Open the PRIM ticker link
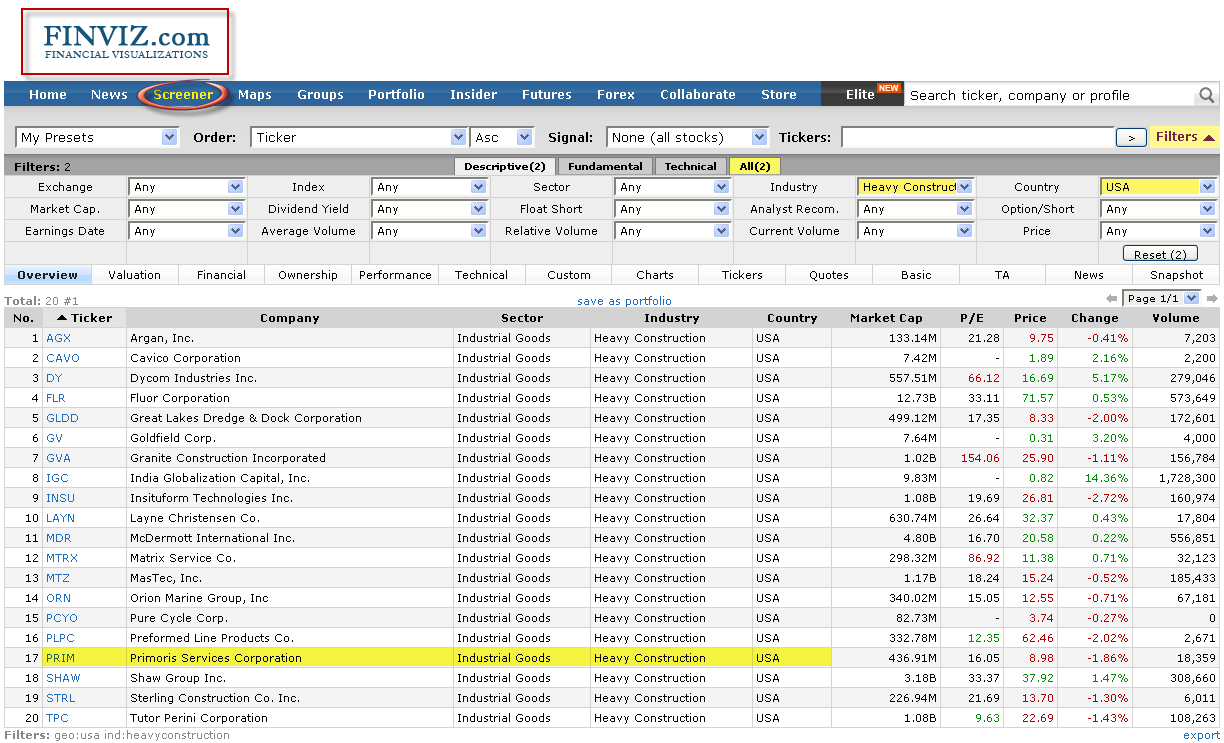 point(60,658)
